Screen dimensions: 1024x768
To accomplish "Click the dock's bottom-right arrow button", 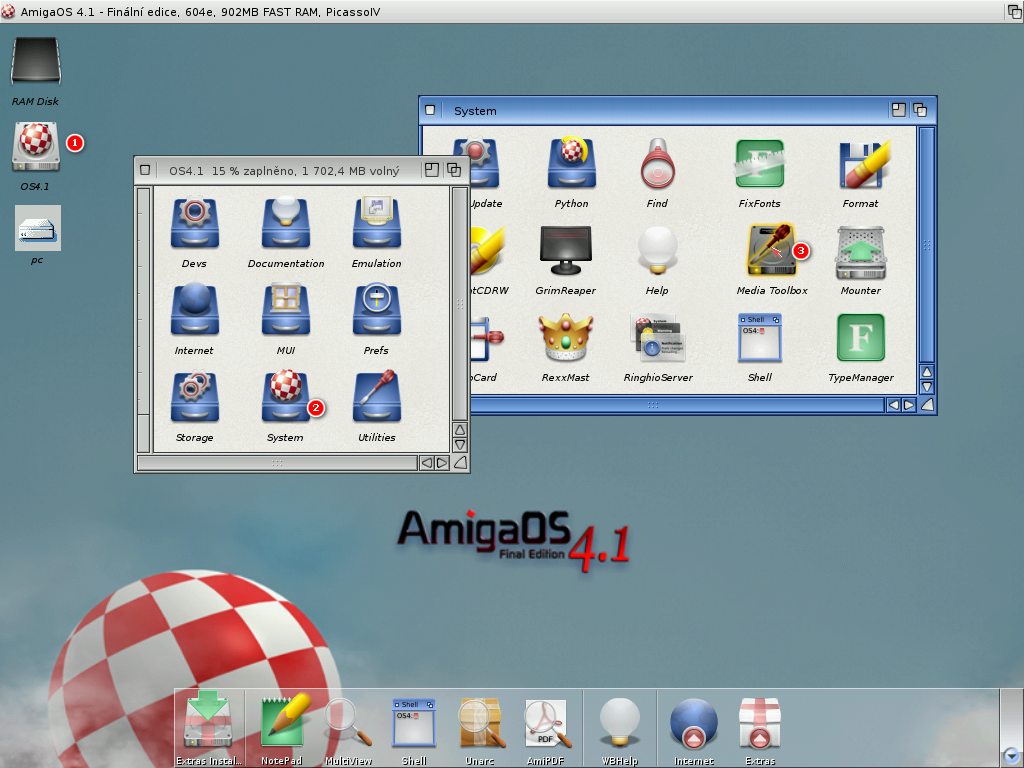I will pyautogui.click(x=1012, y=756).
